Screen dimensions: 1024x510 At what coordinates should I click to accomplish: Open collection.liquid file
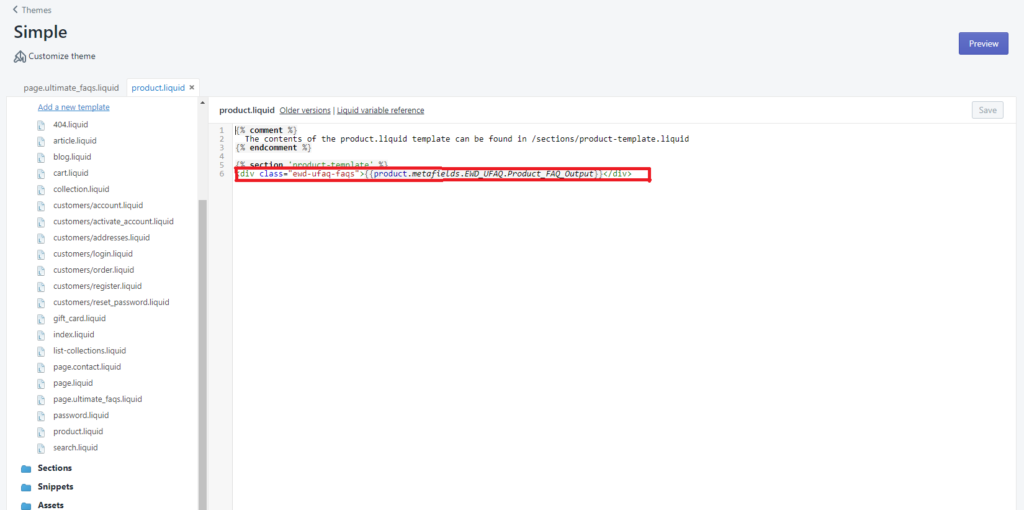[x=82, y=189]
